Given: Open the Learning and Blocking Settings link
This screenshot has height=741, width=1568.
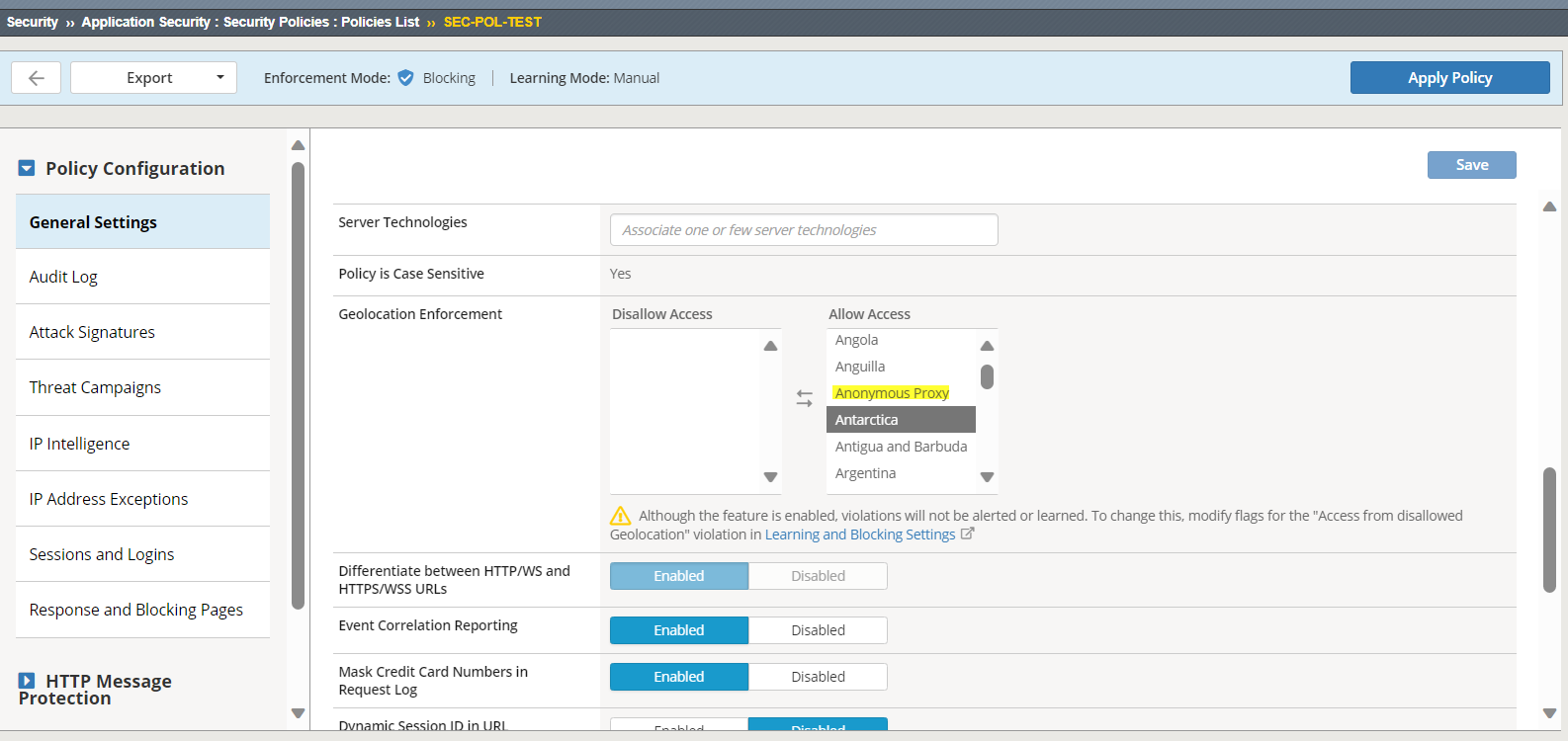Looking at the screenshot, I should (859, 535).
